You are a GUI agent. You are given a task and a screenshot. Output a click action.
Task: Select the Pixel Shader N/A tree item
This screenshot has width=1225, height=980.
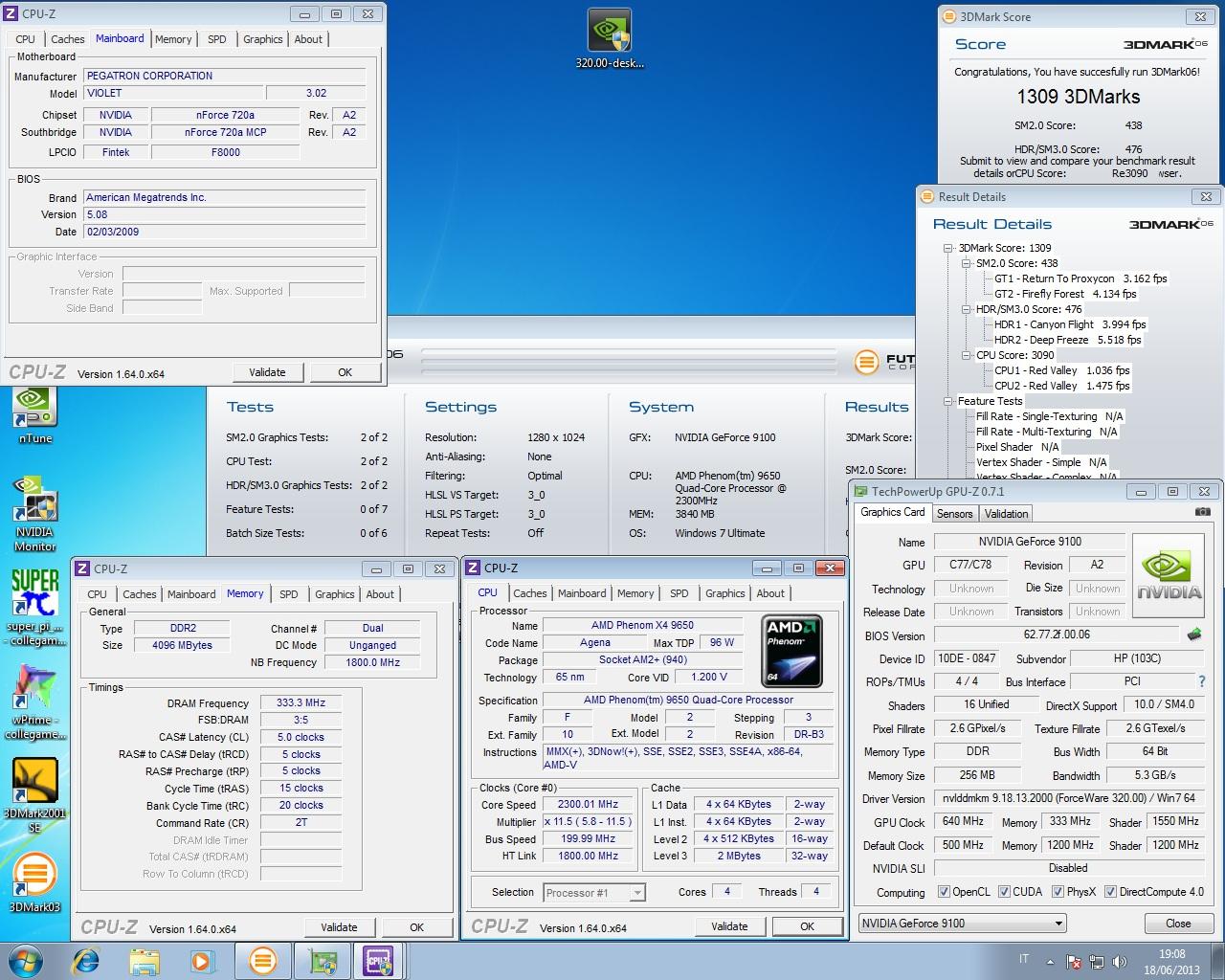pos(1017,447)
